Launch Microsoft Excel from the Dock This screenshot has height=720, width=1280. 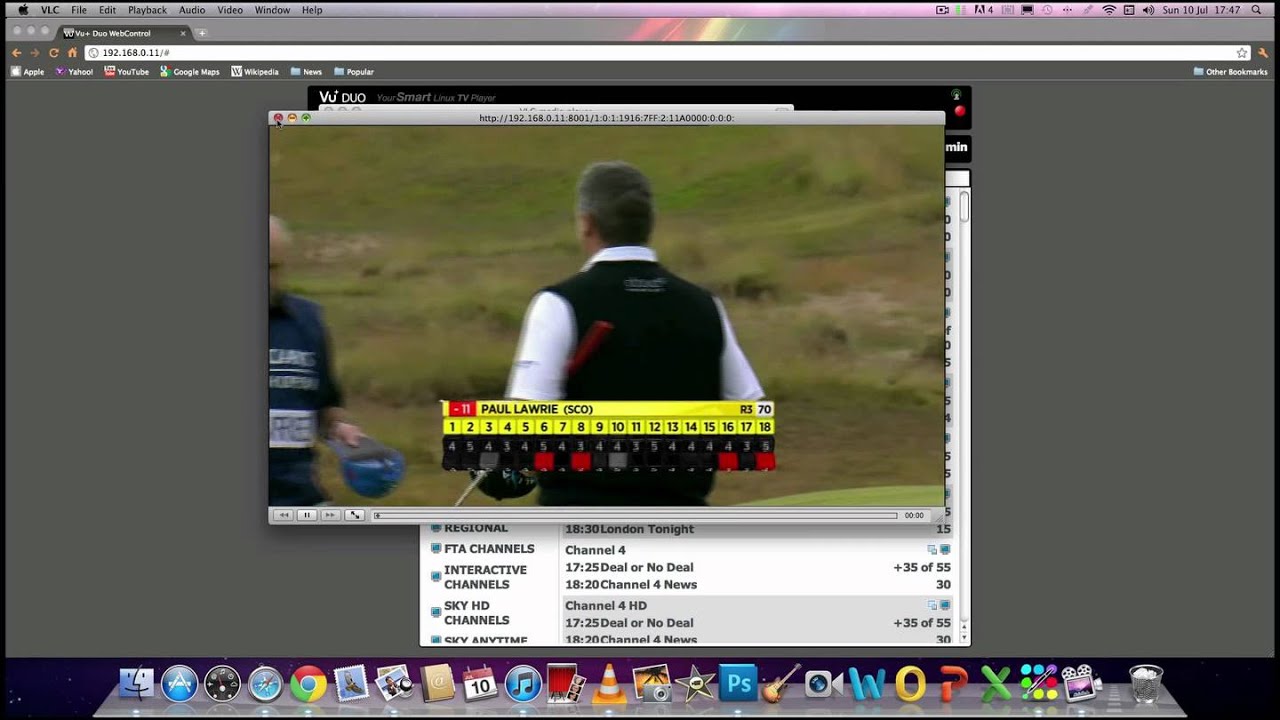coord(996,684)
